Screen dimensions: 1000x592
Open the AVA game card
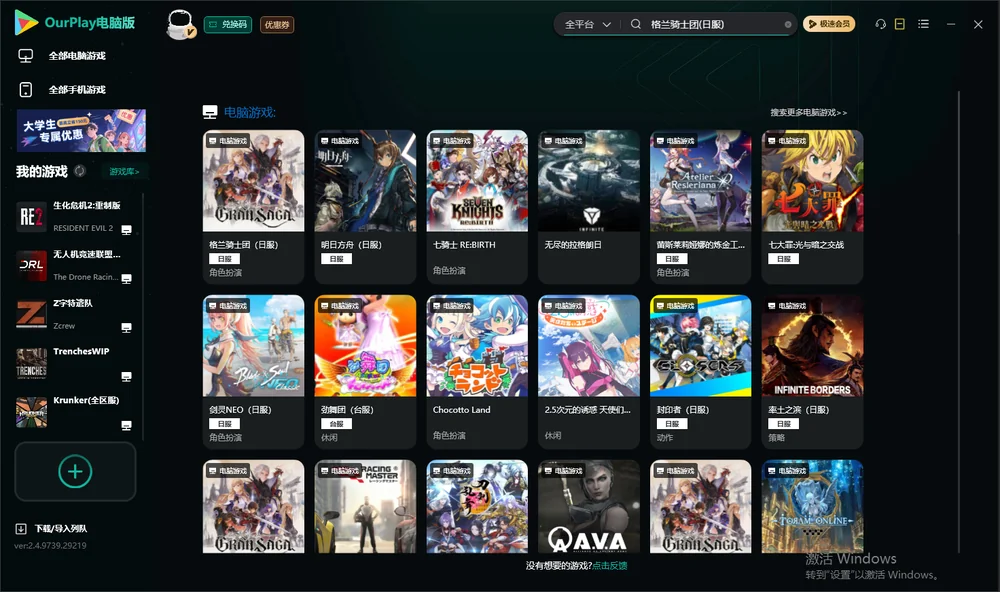[x=589, y=507]
